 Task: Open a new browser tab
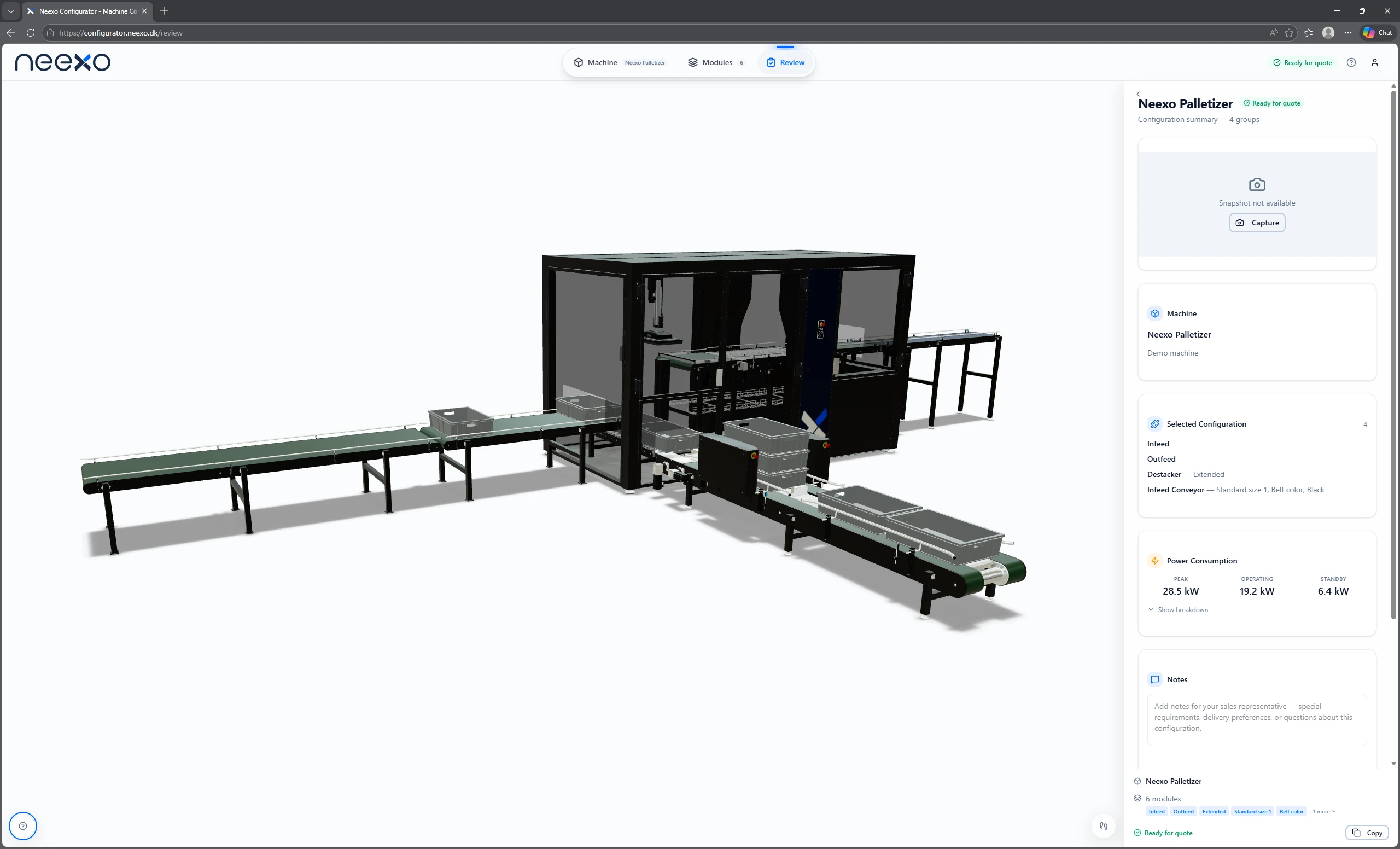pyautogui.click(x=164, y=11)
